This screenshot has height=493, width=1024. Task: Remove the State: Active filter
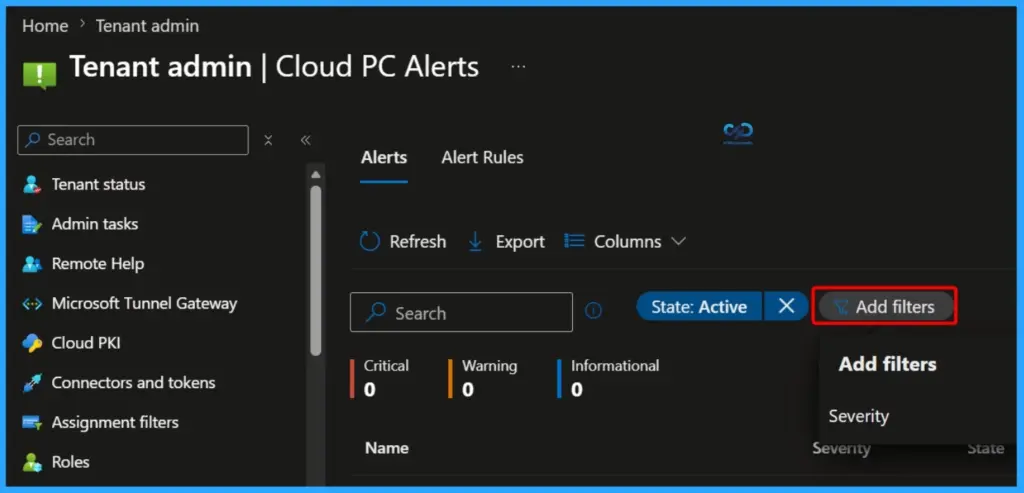pos(786,306)
